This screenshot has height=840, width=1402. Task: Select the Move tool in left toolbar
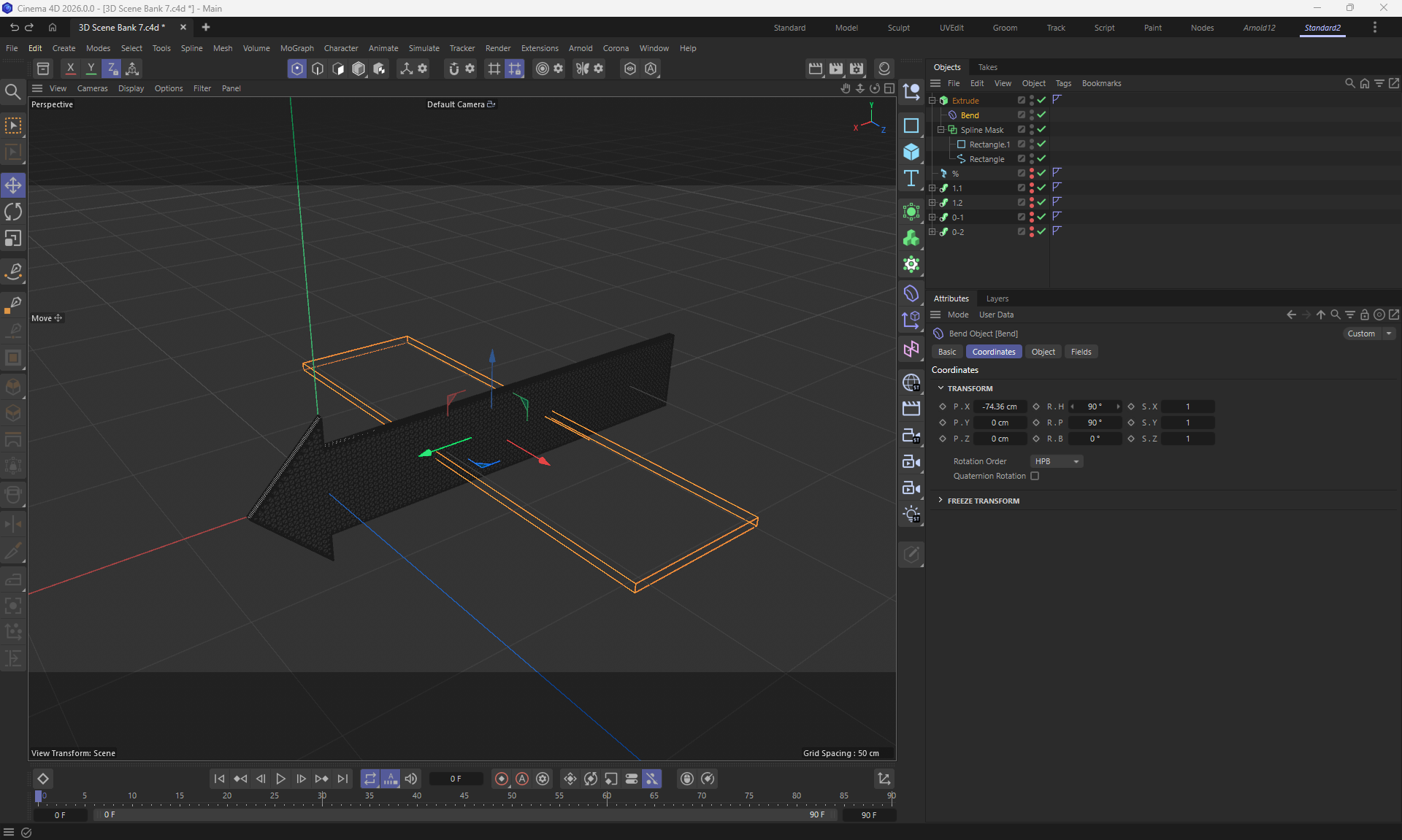point(13,185)
